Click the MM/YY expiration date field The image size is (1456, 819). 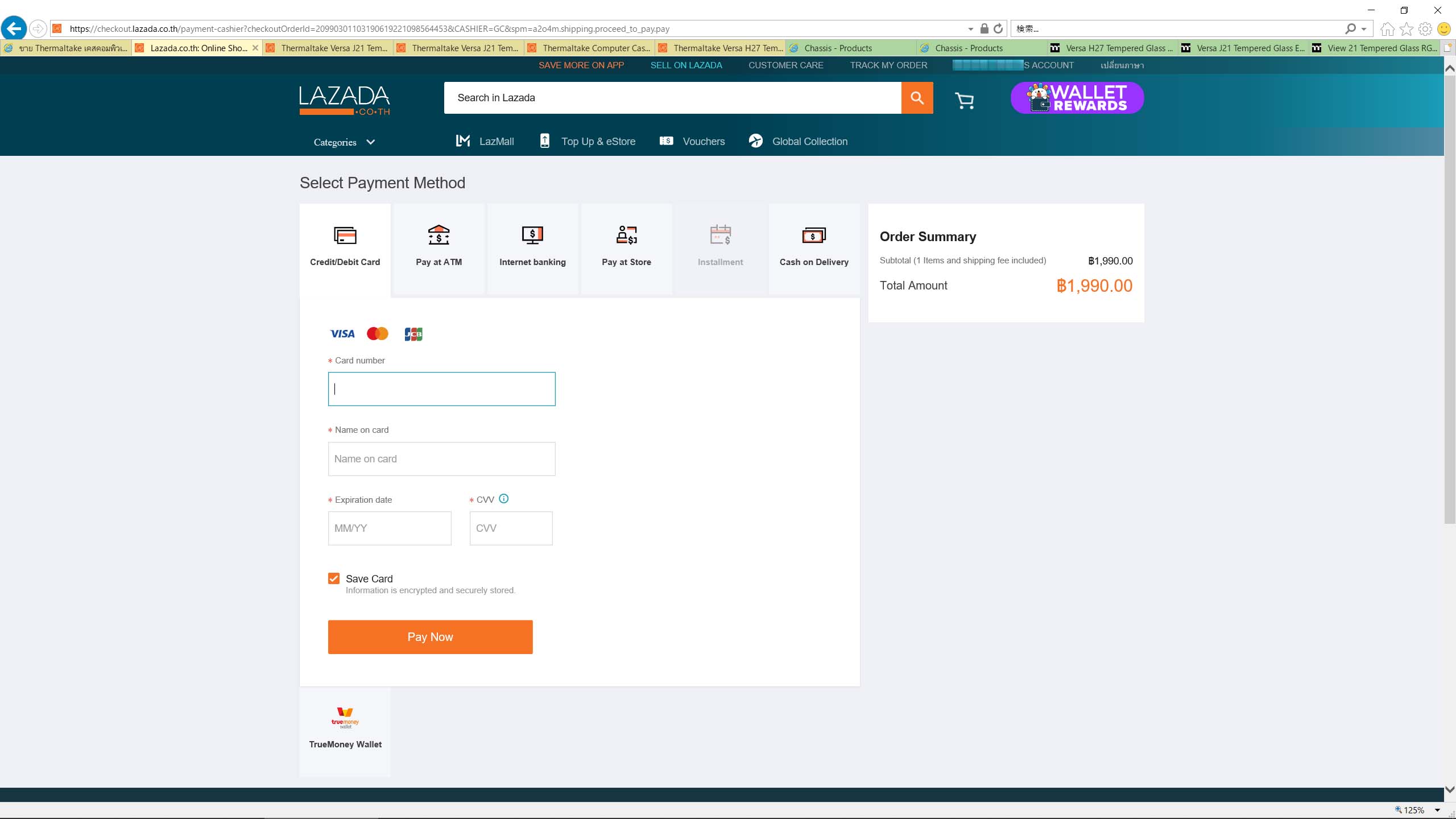coord(390,528)
